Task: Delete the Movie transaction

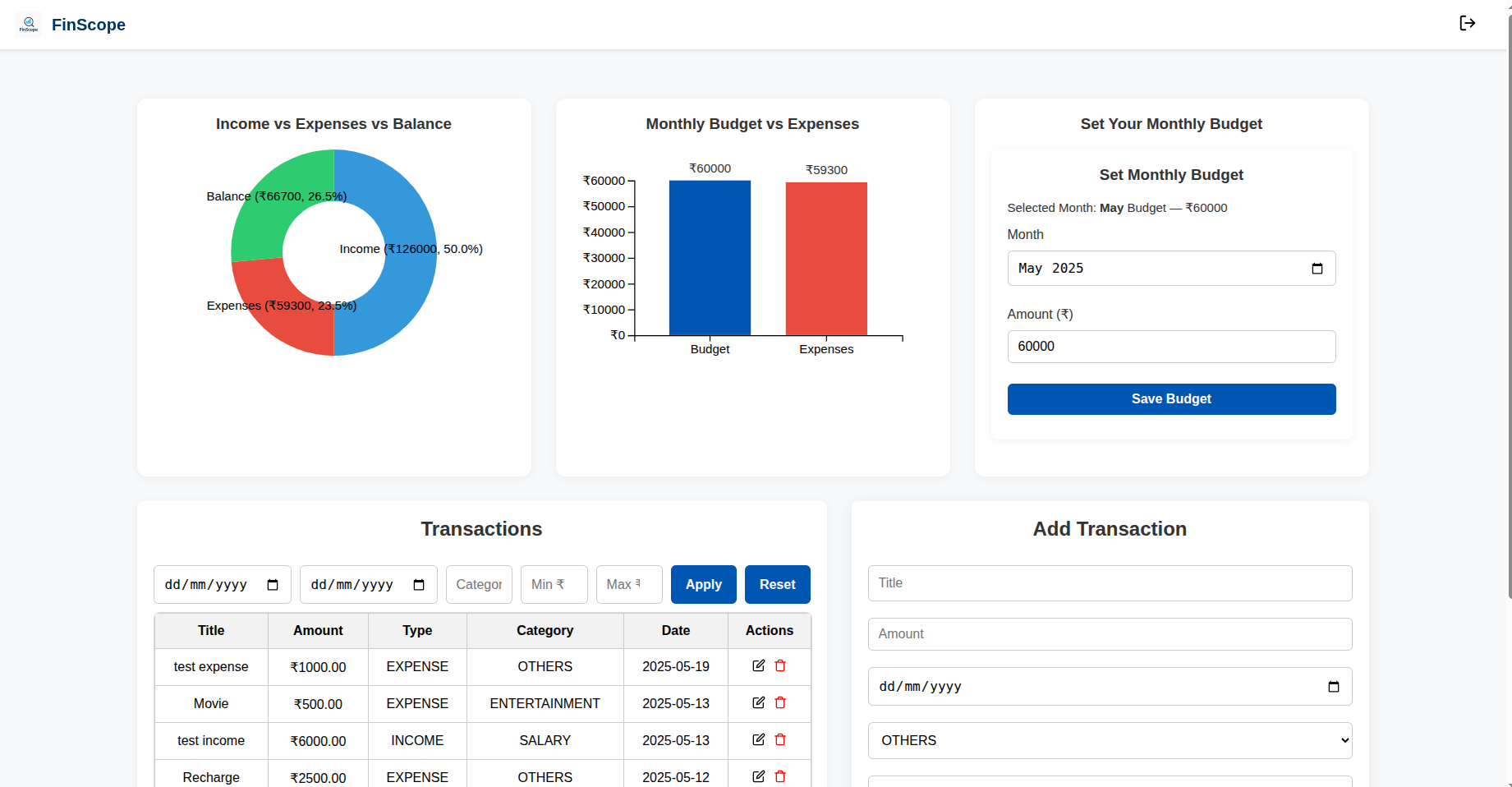Action: (x=780, y=702)
